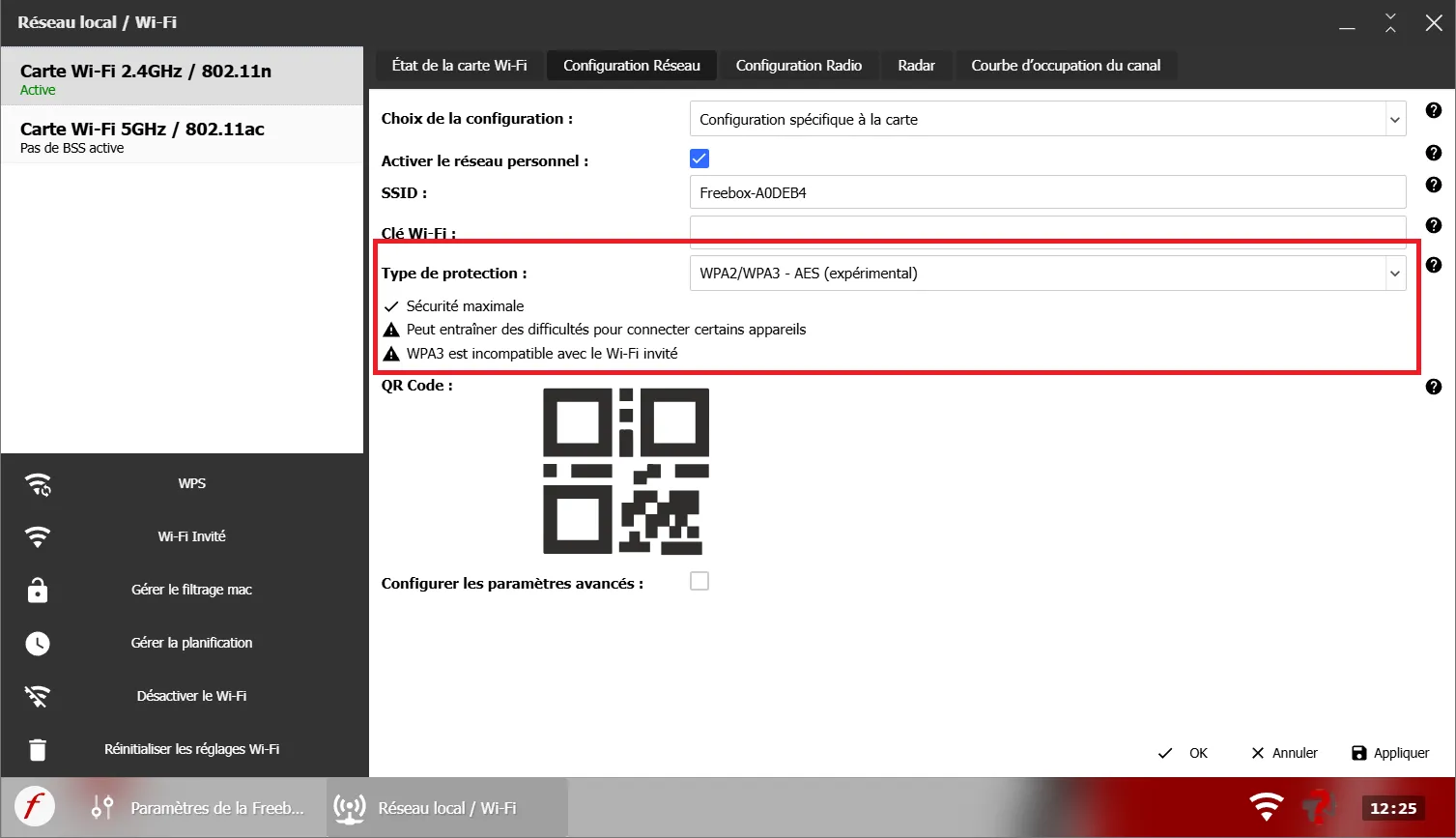Click the crossed-out Wi-Fi icon
This screenshot has height=838, width=1456.
[x=38, y=697]
